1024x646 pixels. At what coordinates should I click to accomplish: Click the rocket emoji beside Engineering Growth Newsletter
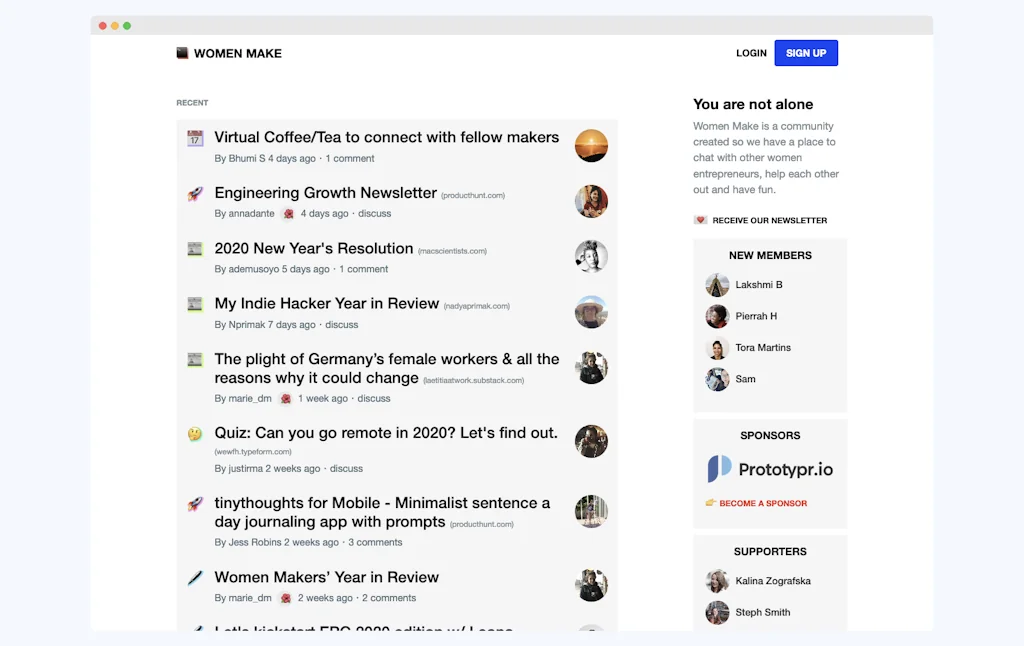195,192
